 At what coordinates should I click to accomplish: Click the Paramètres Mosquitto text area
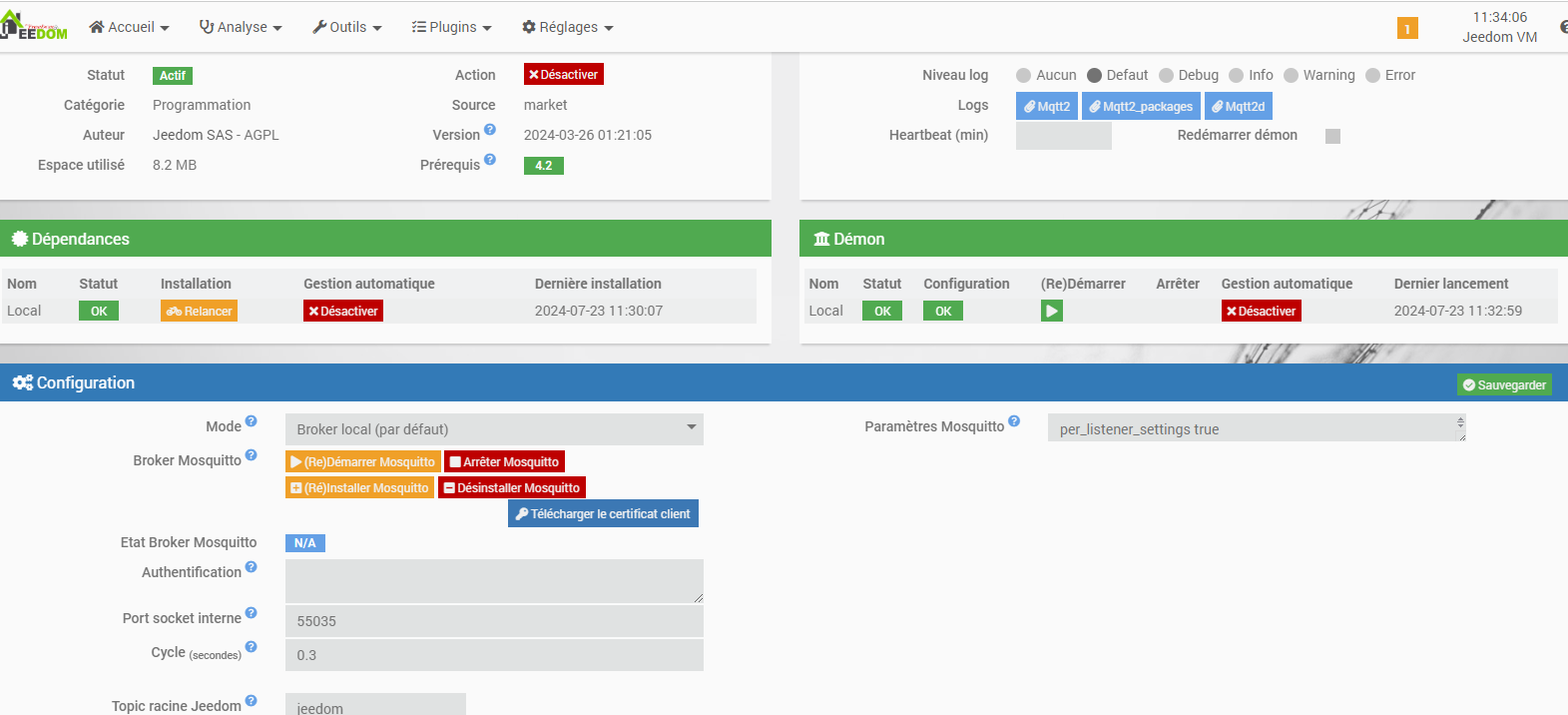(1257, 427)
